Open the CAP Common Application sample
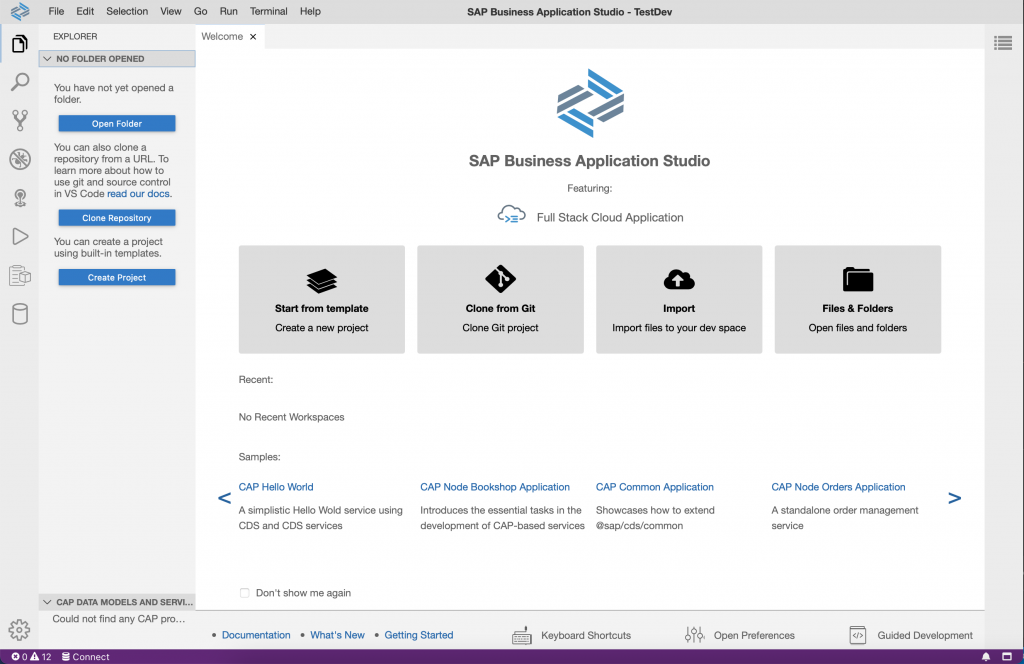Image resolution: width=1024 pixels, height=664 pixels. tap(654, 487)
